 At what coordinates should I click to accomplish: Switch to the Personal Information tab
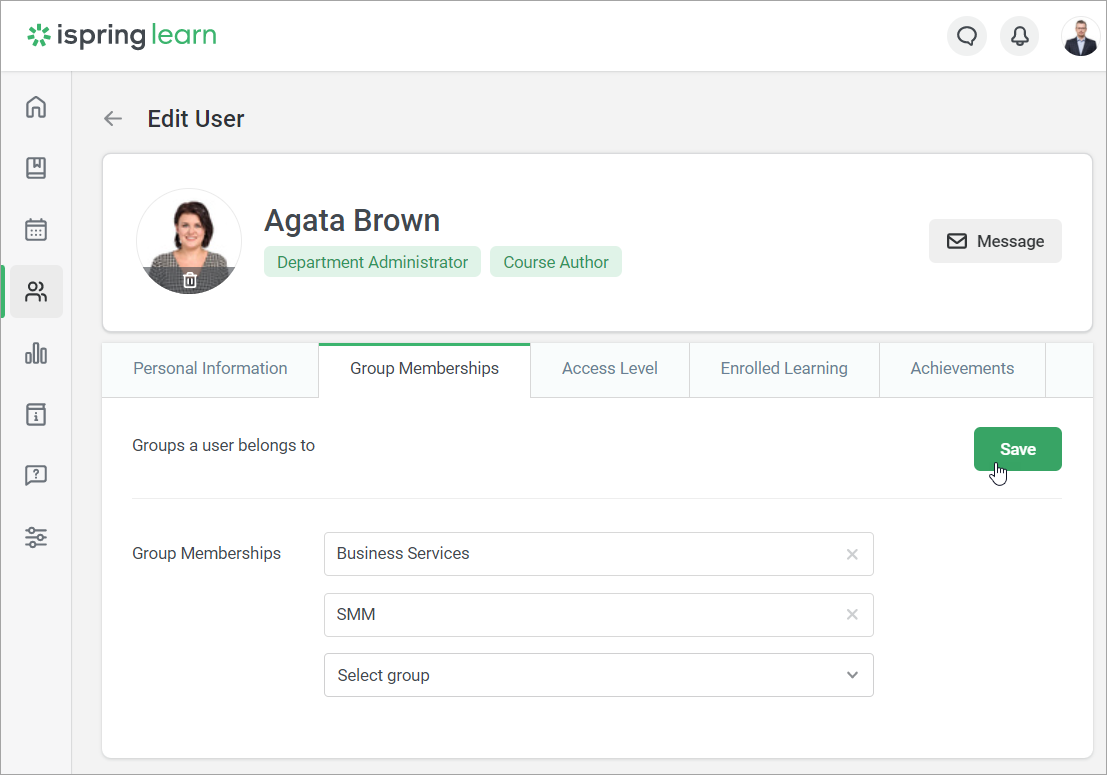point(210,369)
